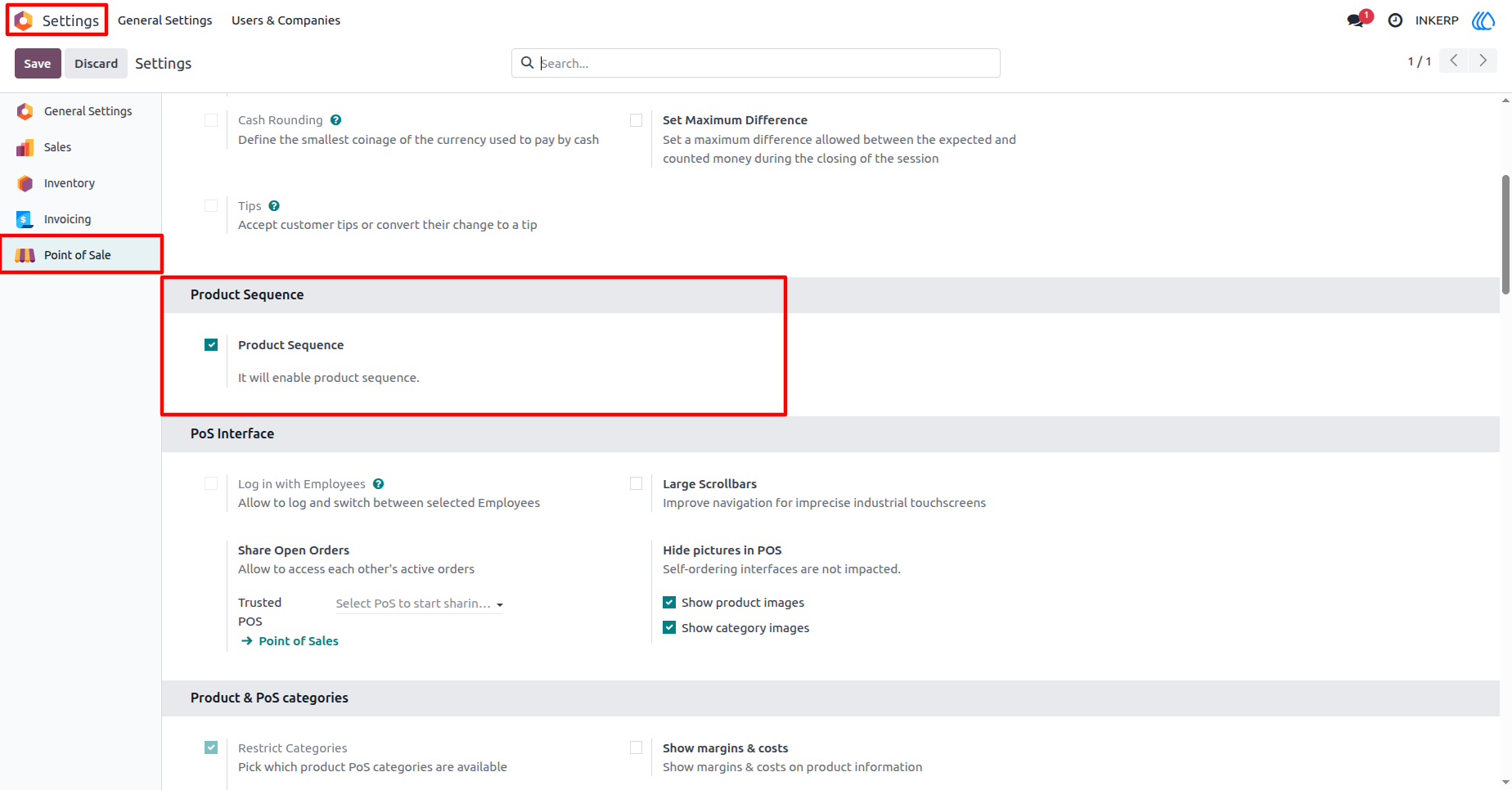Click the search magnifier icon
The height and width of the screenshot is (790, 1512).
pos(528,63)
